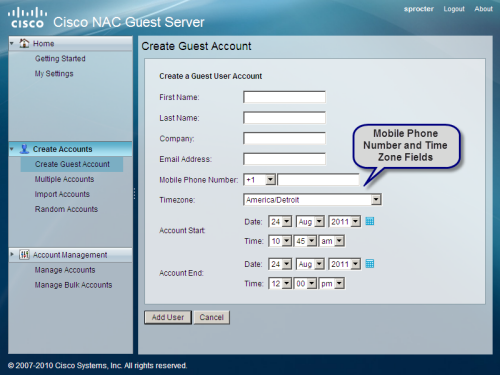Viewport: 500px width, 375px height.
Task: Open Account Start month dropdown
Action: tap(310, 222)
